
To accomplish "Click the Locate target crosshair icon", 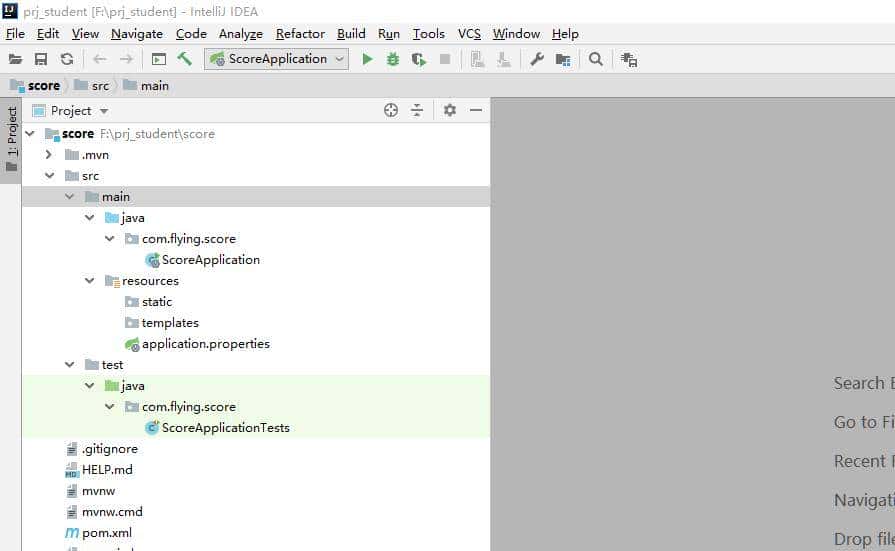I will click(391, 110).
